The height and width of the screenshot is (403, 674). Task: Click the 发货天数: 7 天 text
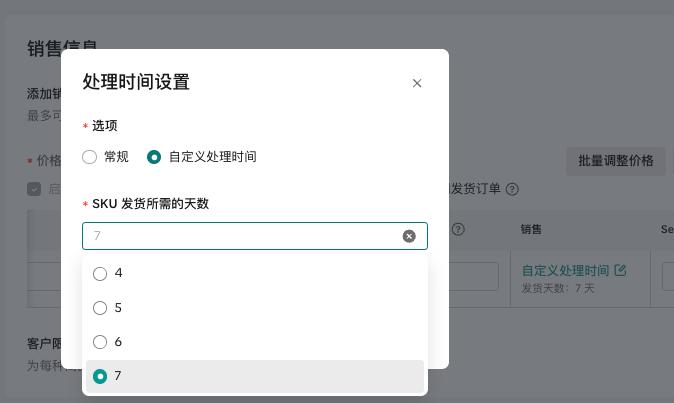pos(558,288)
